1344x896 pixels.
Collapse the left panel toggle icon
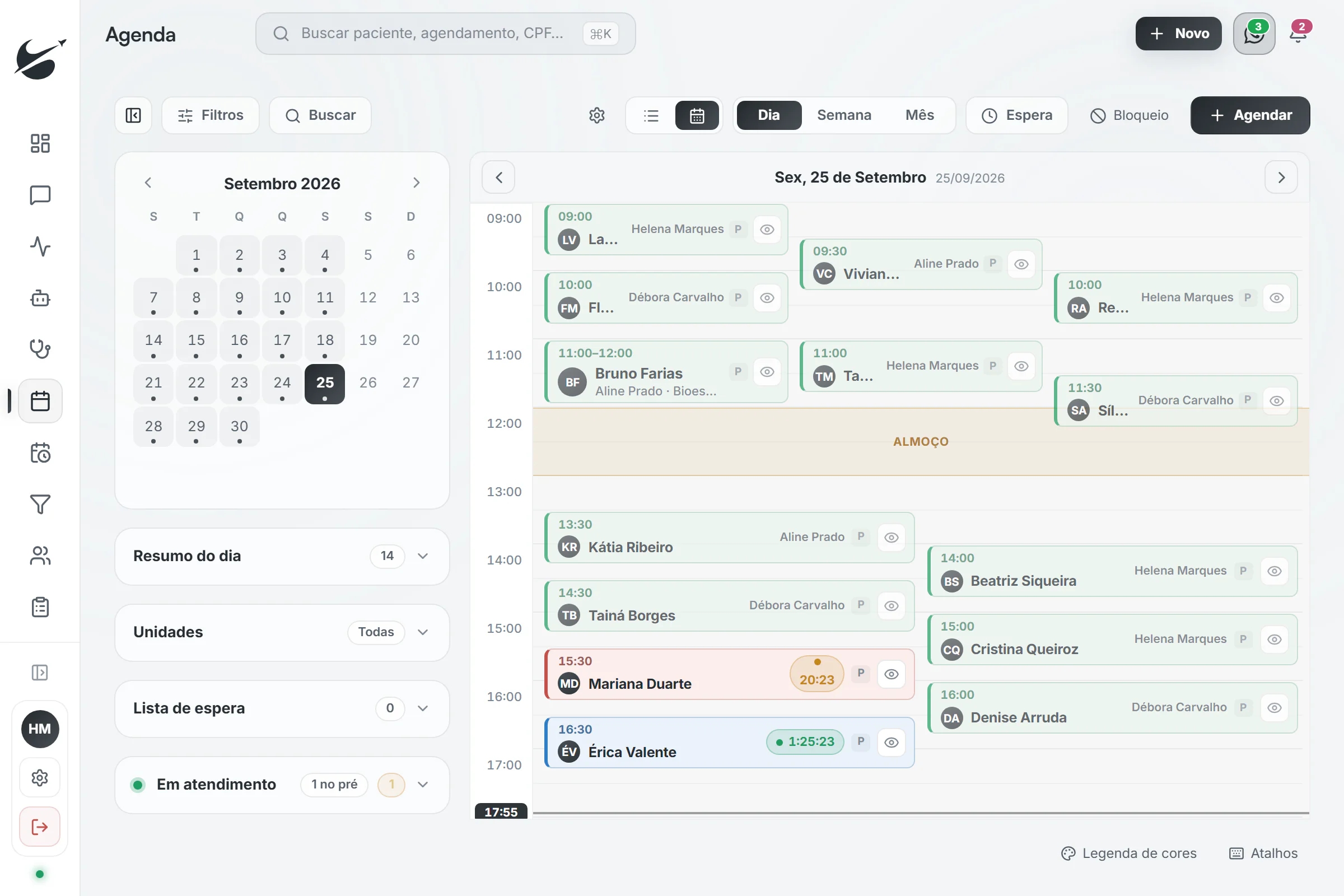[133, 115]
